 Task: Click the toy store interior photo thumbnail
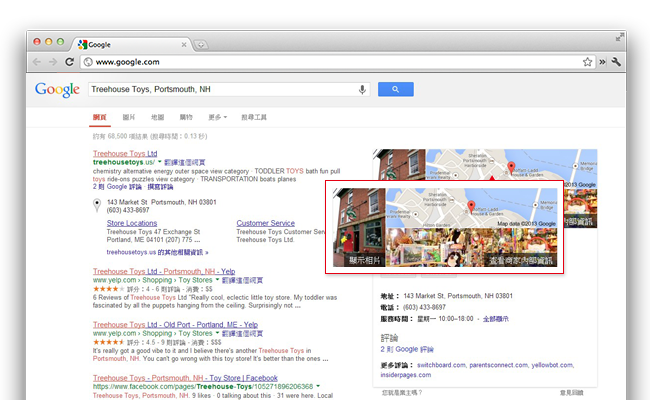click(472, 247)
